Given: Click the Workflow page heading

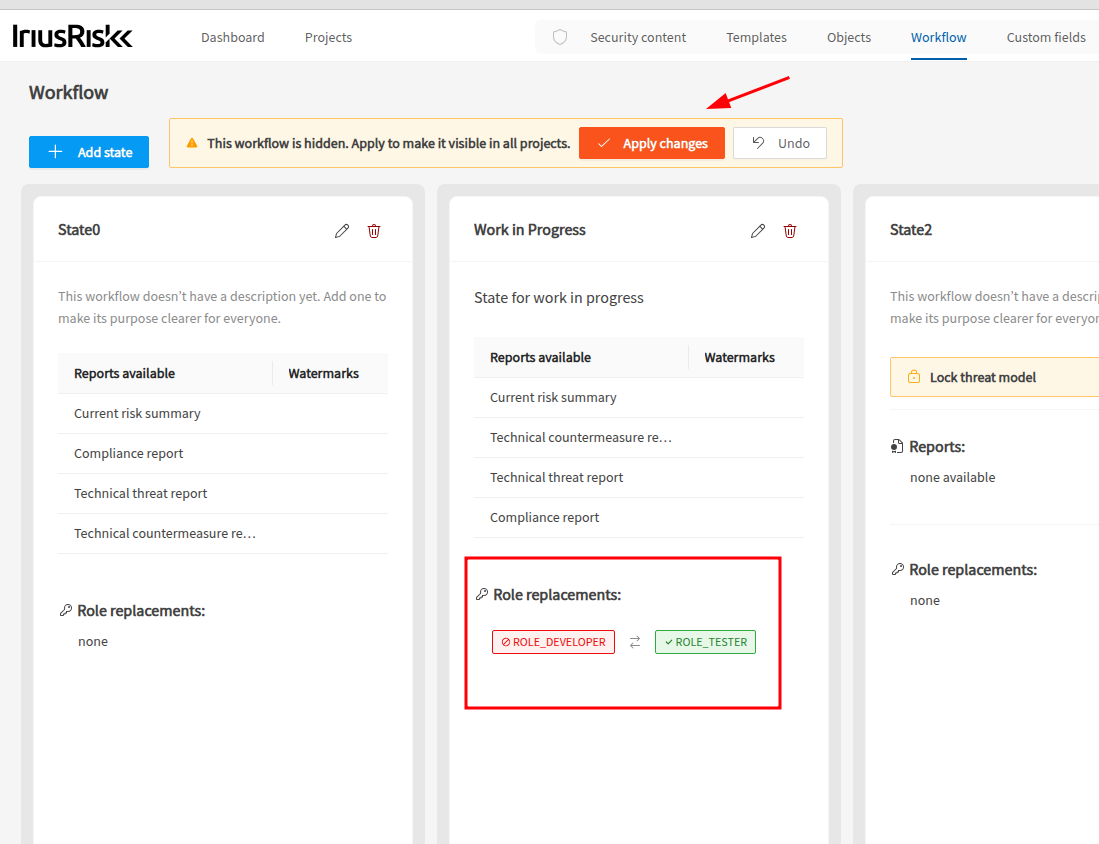Looking at the screenshot, I should 69,93.
